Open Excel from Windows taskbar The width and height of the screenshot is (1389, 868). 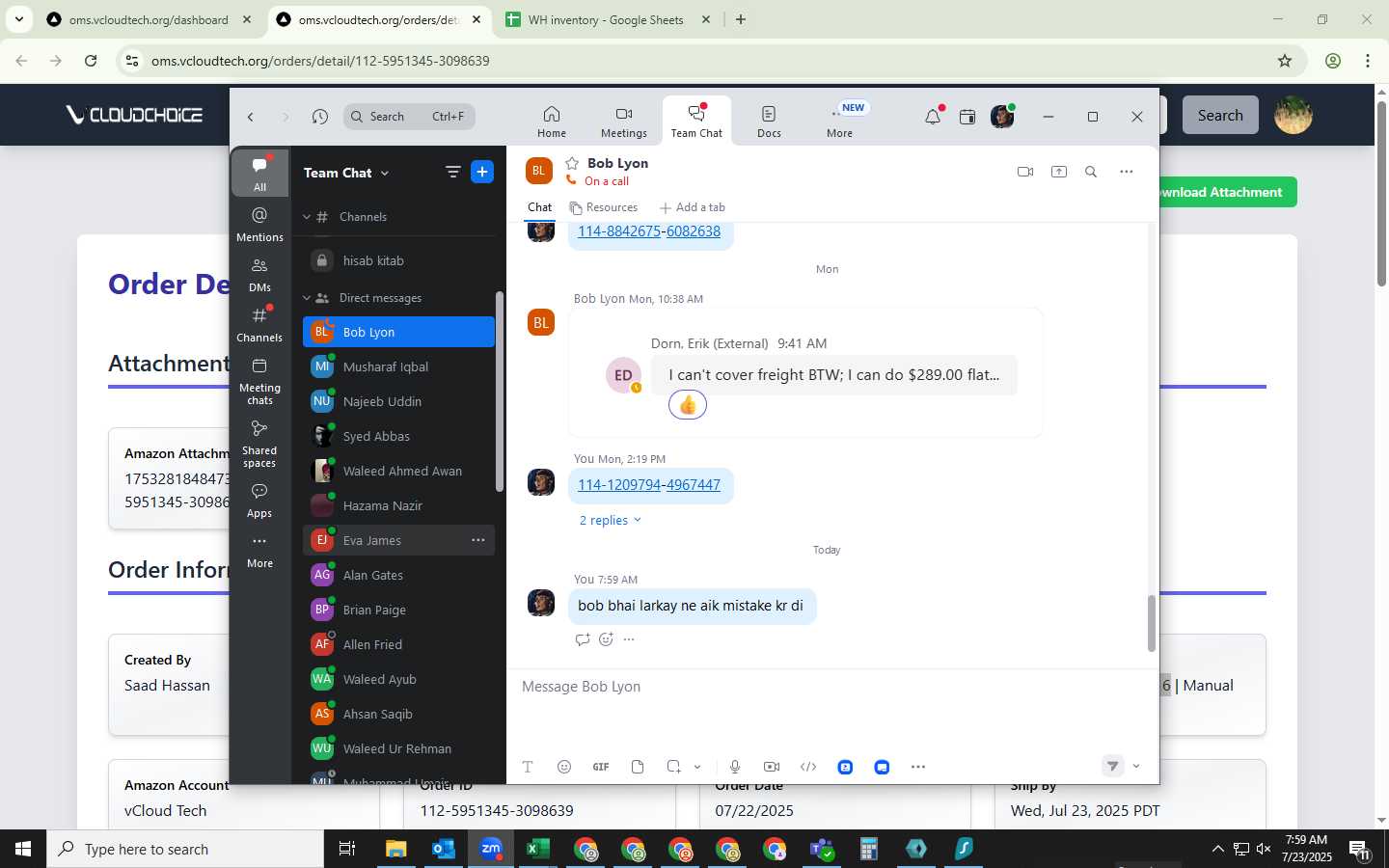tap(537, 849)
